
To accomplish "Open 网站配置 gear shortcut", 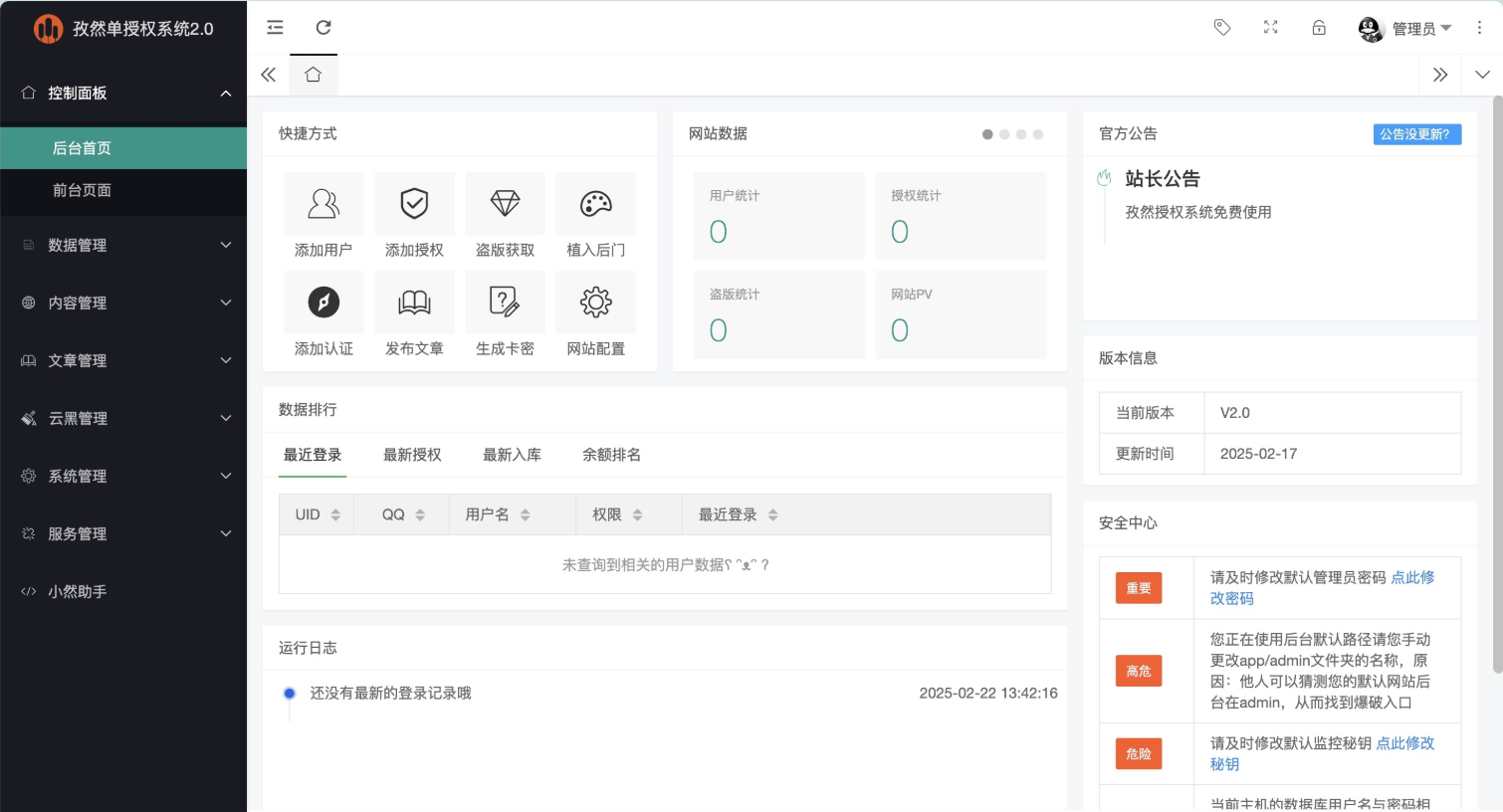I will click(596, 302).
